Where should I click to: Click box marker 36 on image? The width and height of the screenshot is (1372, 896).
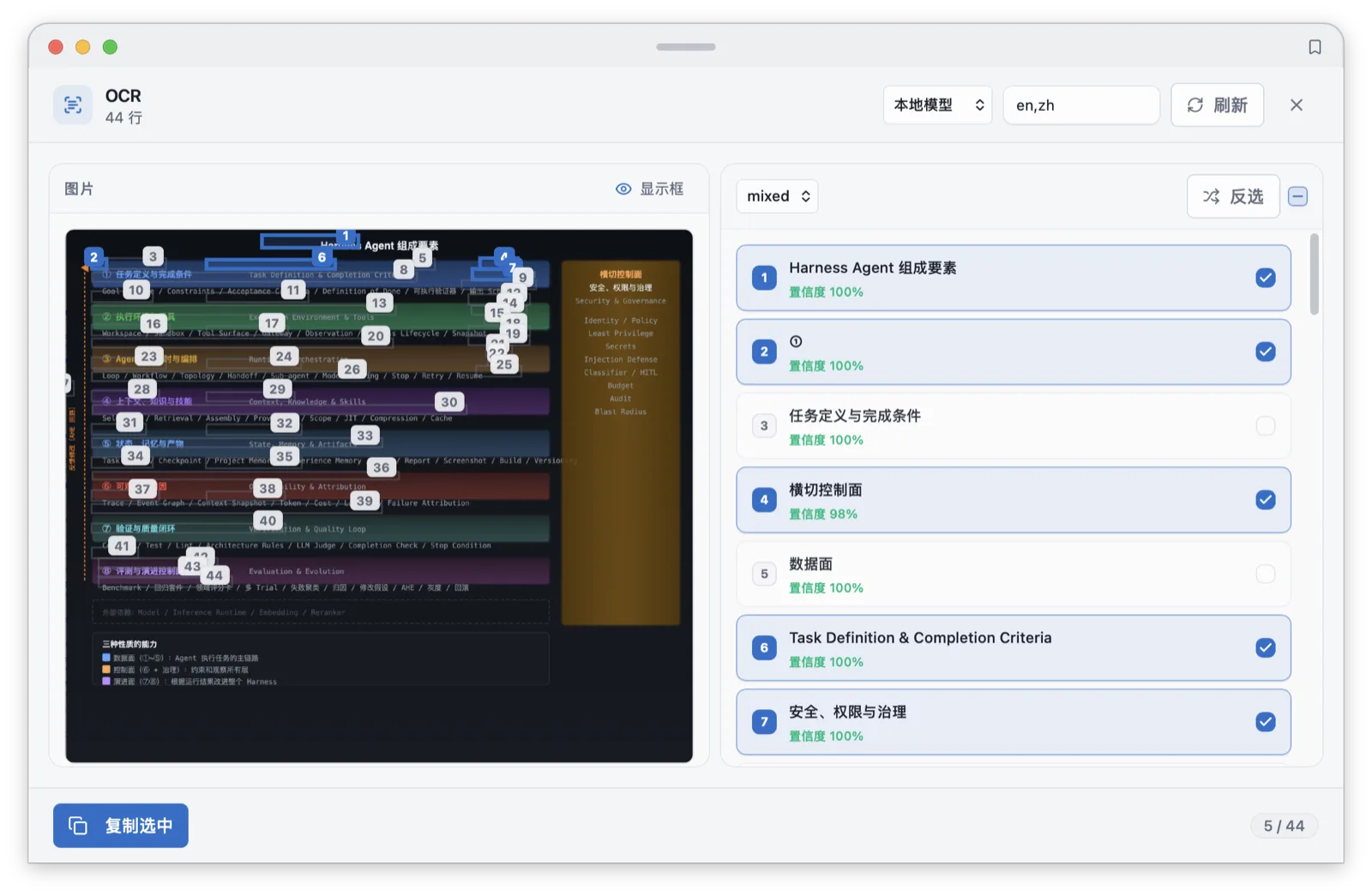pyautogui.click(x=382, y=468)
